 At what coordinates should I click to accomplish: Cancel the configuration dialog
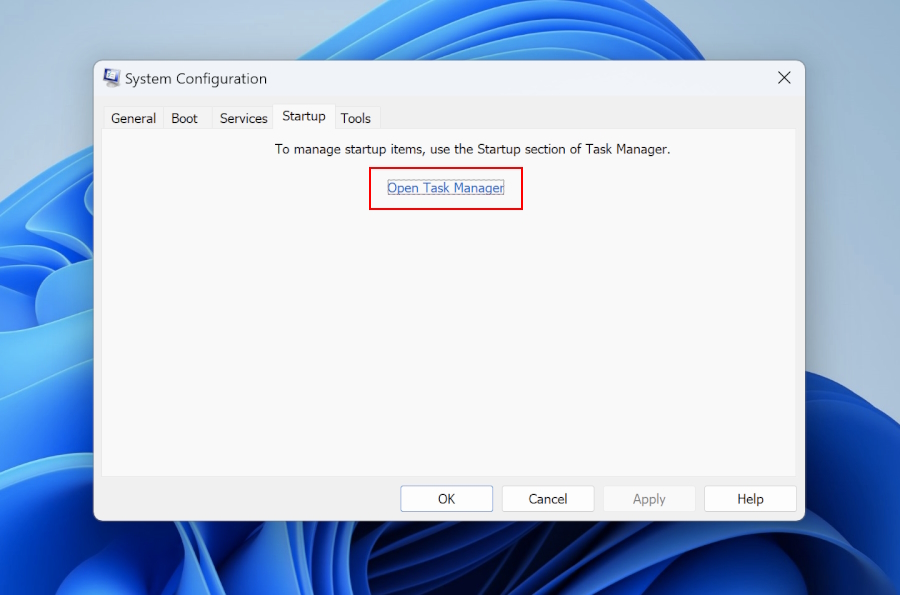(x=548, y=499)
